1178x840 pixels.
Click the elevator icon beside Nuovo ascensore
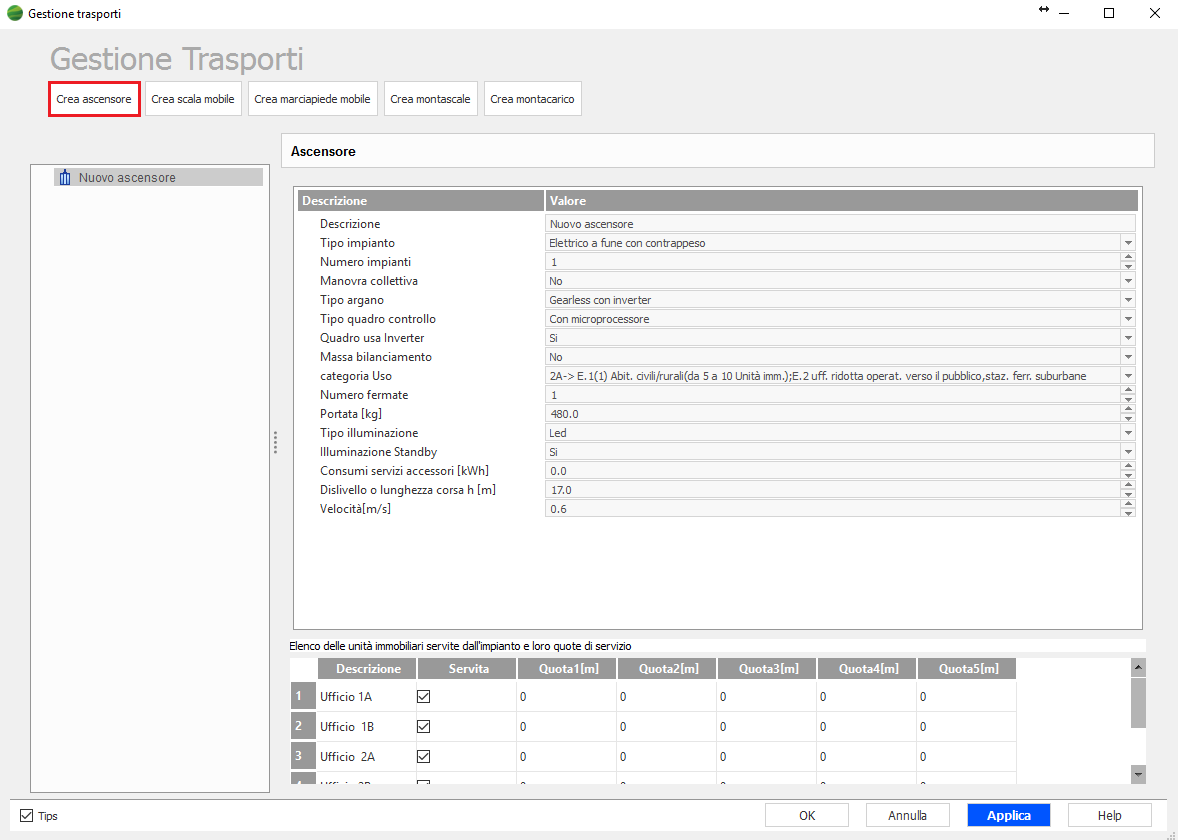65,178
